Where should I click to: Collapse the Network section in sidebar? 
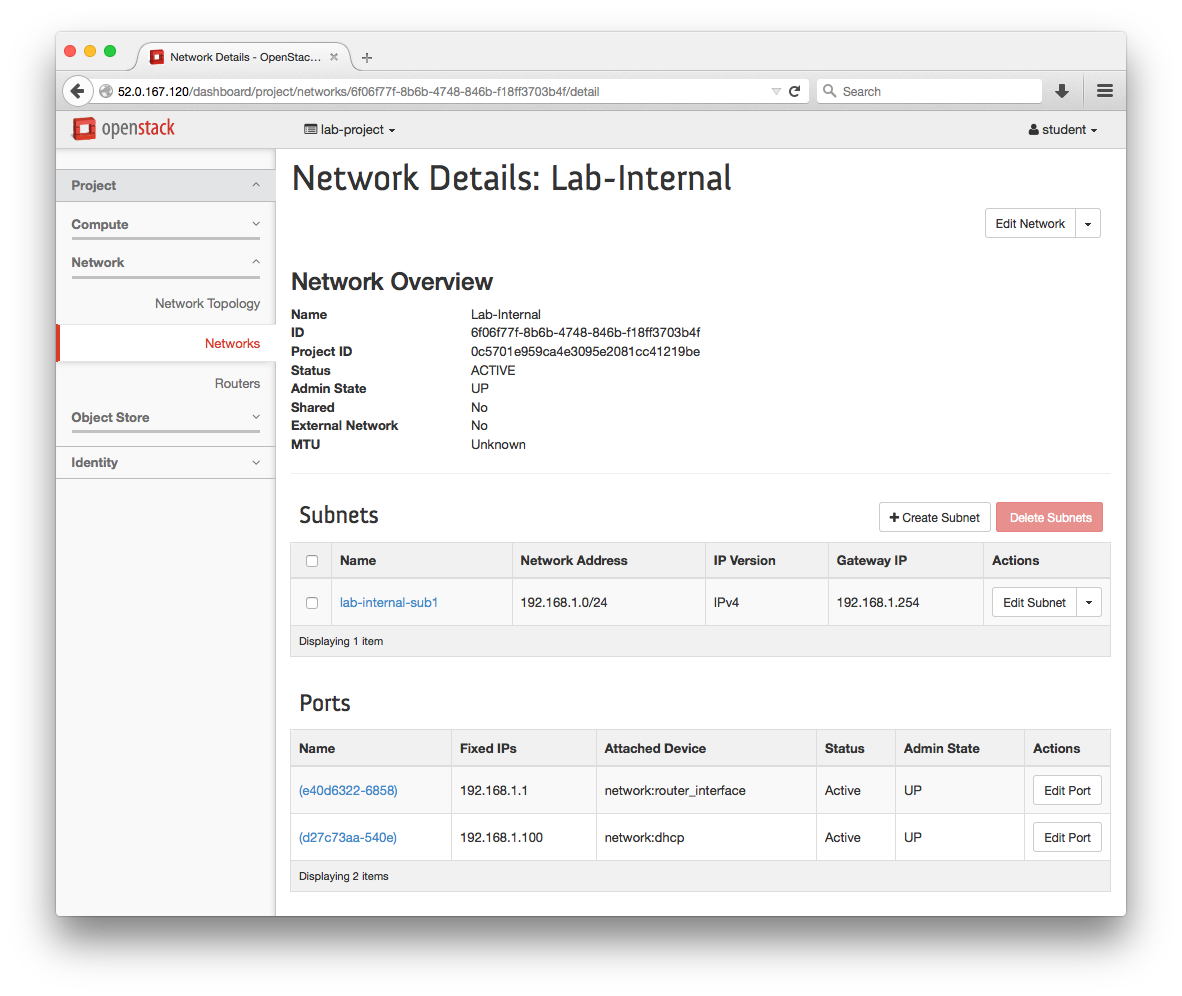tap(165, 262)
